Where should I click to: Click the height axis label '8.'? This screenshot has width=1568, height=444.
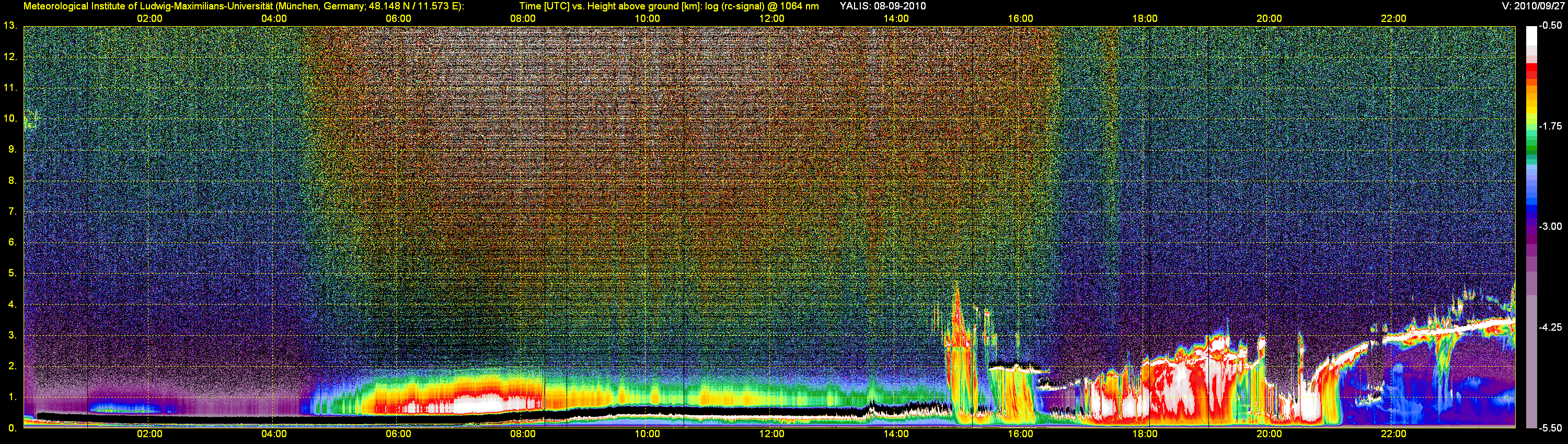pos(12,181)
